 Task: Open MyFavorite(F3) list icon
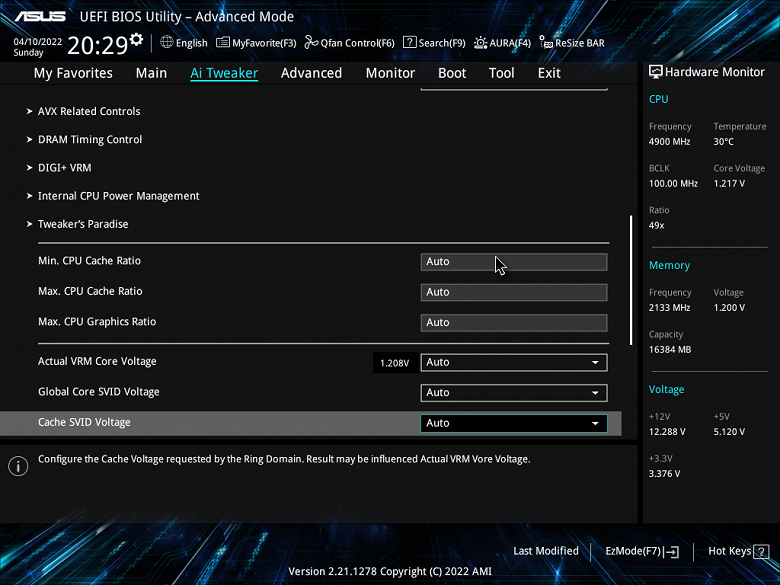point(222,43)
